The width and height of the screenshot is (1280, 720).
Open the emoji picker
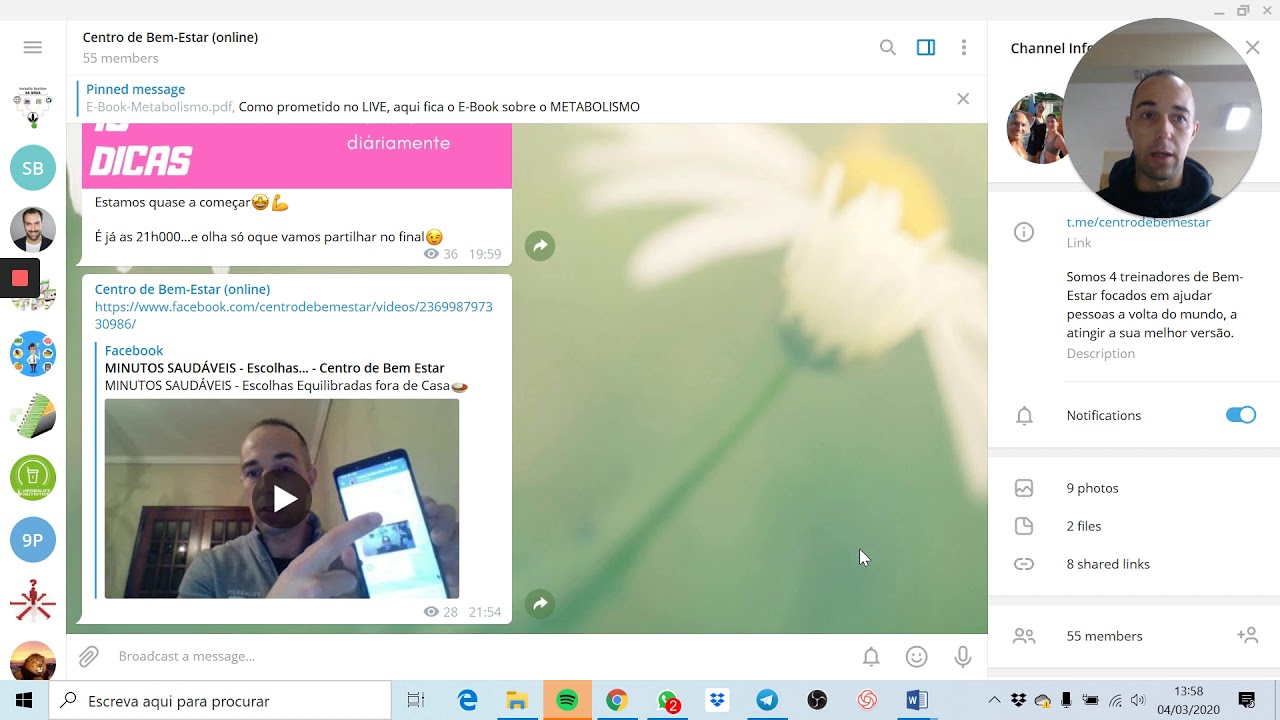click(x=916, y=656)
